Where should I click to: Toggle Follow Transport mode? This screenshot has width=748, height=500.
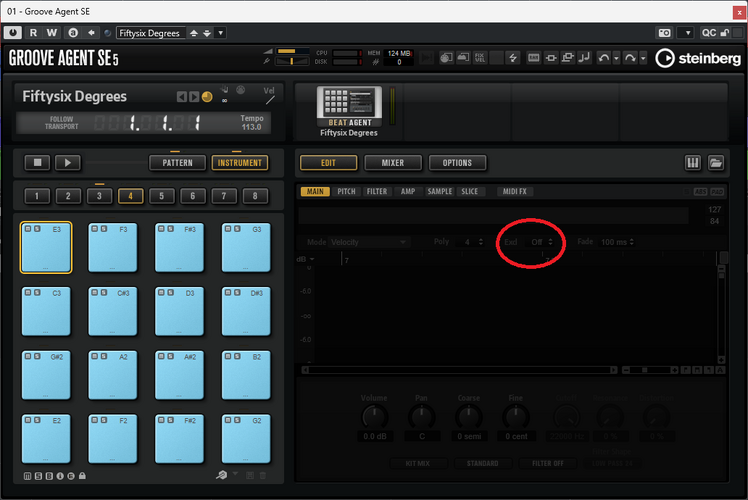[62, 123]
